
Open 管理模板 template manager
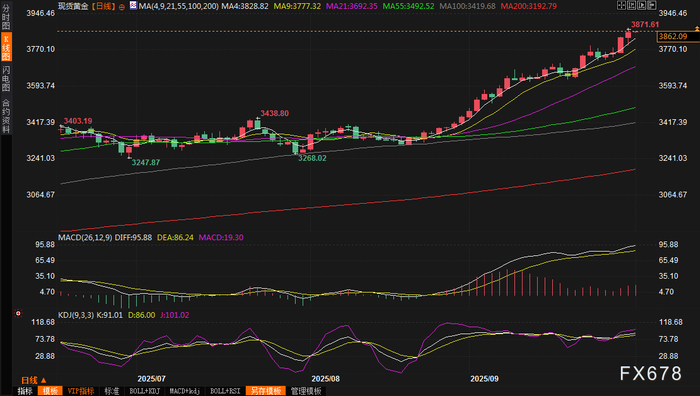306,391
